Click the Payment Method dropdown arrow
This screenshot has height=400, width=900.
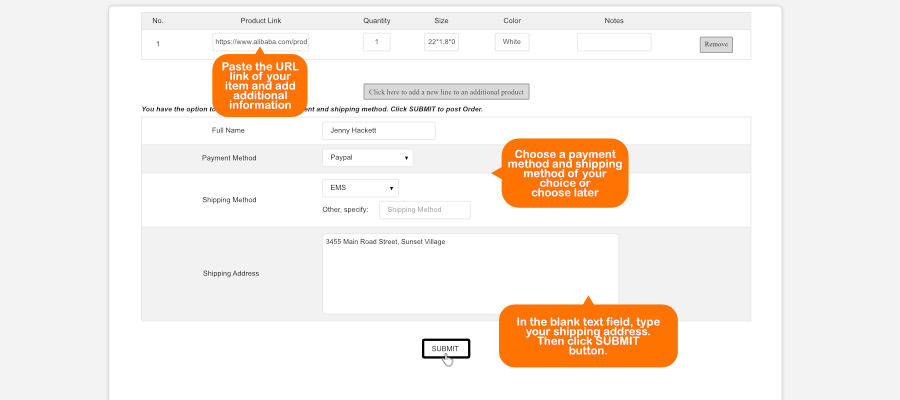[406, 158]
